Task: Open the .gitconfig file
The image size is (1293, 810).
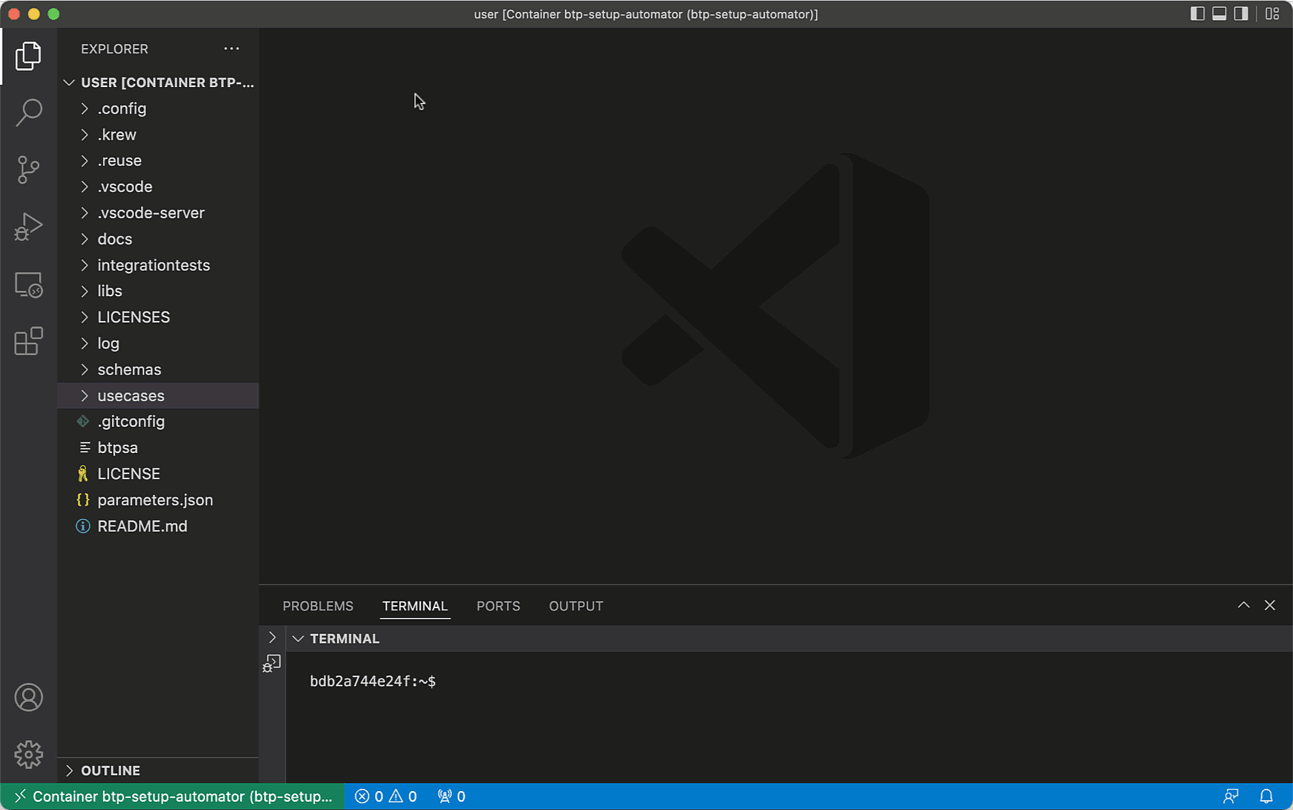Action: click(x=158, y=421)
